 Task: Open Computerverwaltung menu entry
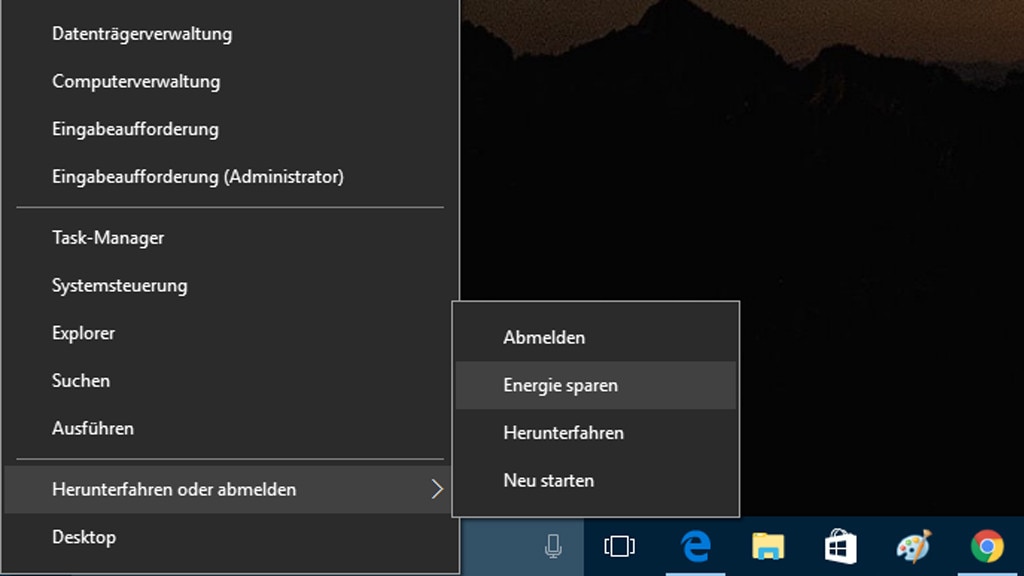[136, 82]
